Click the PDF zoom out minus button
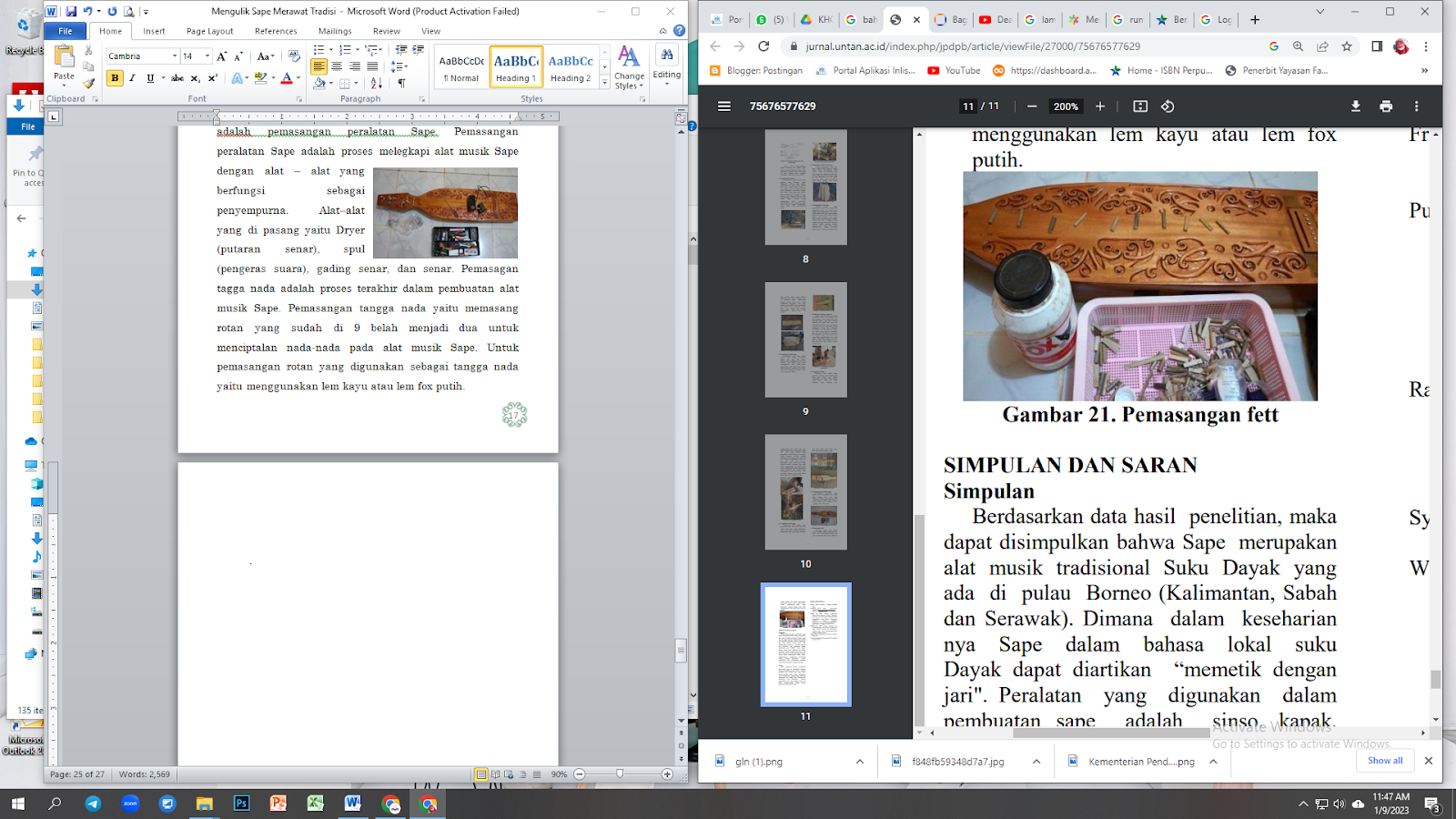 [1032, 106]
